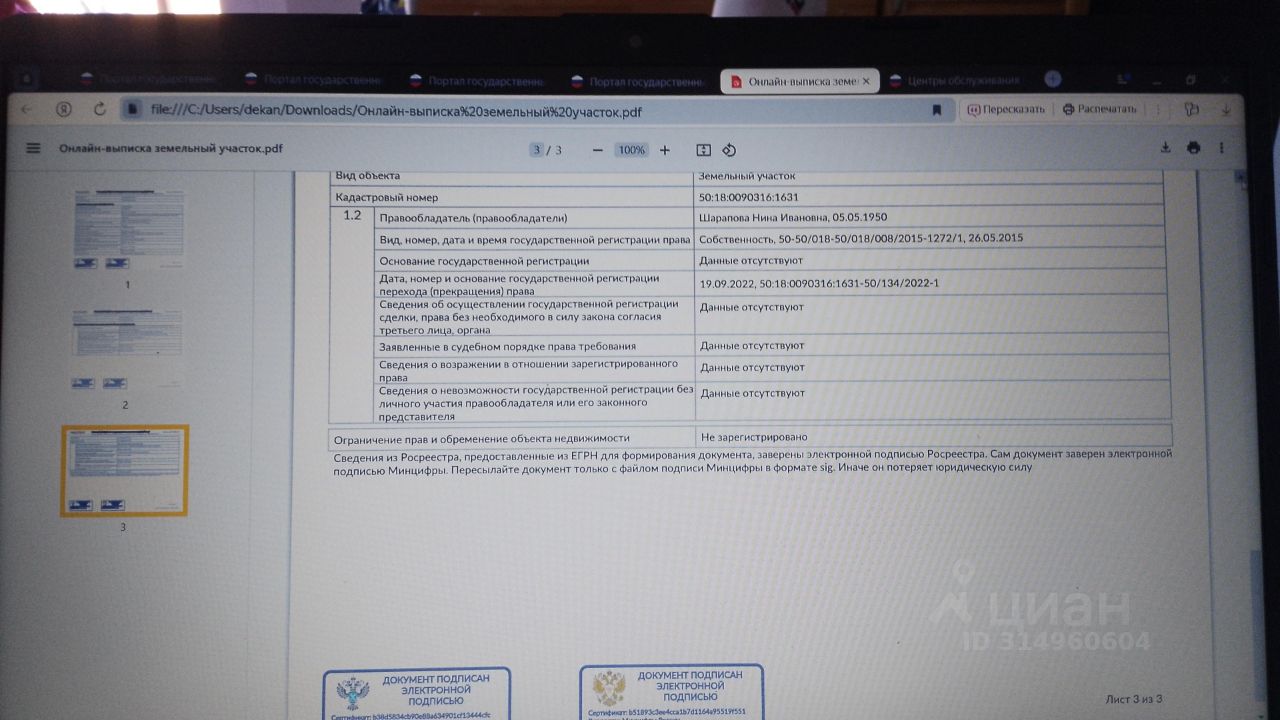Click the right electronic signature stamp
The height and width of the screenshot is (720, 1280).
pyautogui.click(x=672, y=692)
